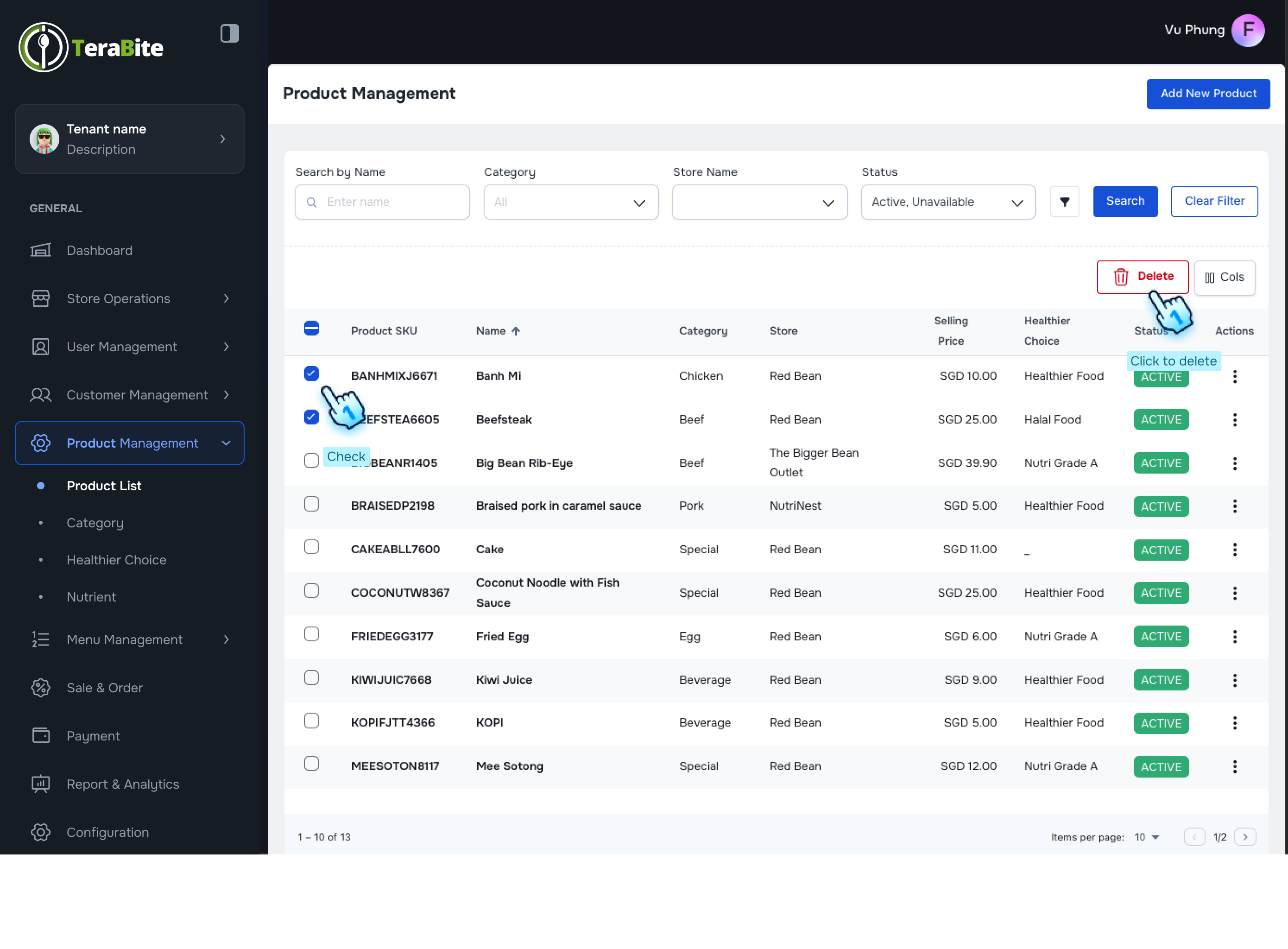Click the Add New Product button
The image size is (1288, 949).
(x=1208, y=94)
